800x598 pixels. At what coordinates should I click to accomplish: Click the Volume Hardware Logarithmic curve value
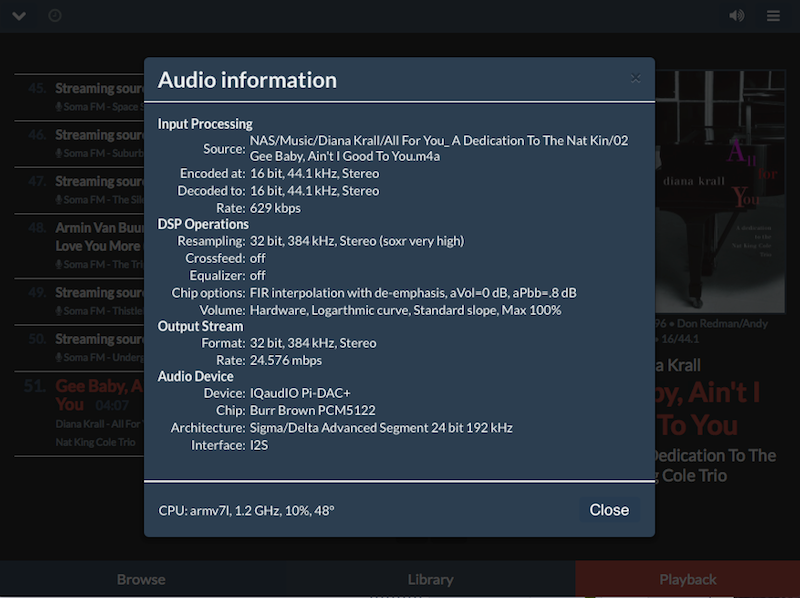click(x=405, y=310)
